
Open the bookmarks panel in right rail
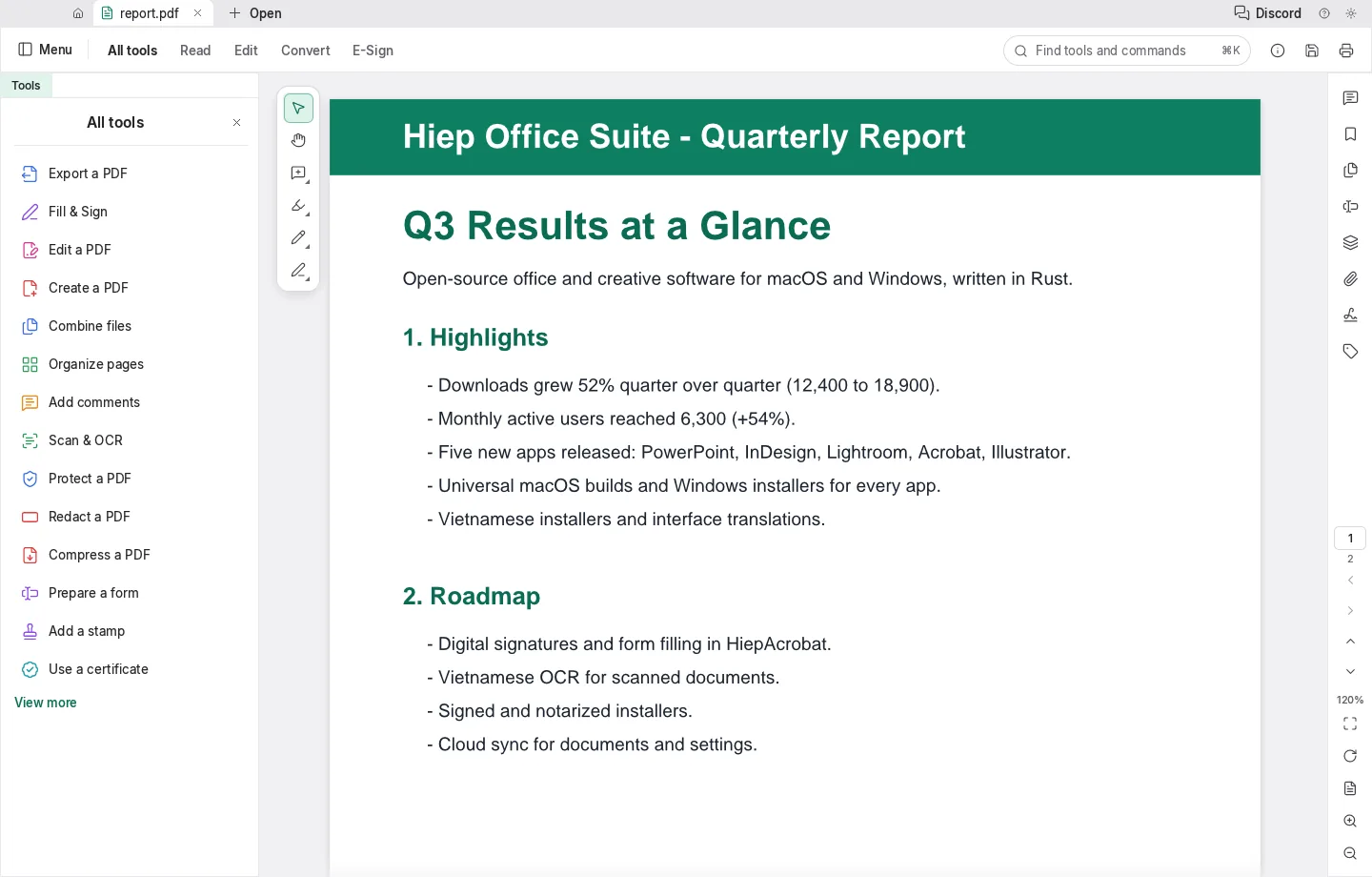(1350, 134)
